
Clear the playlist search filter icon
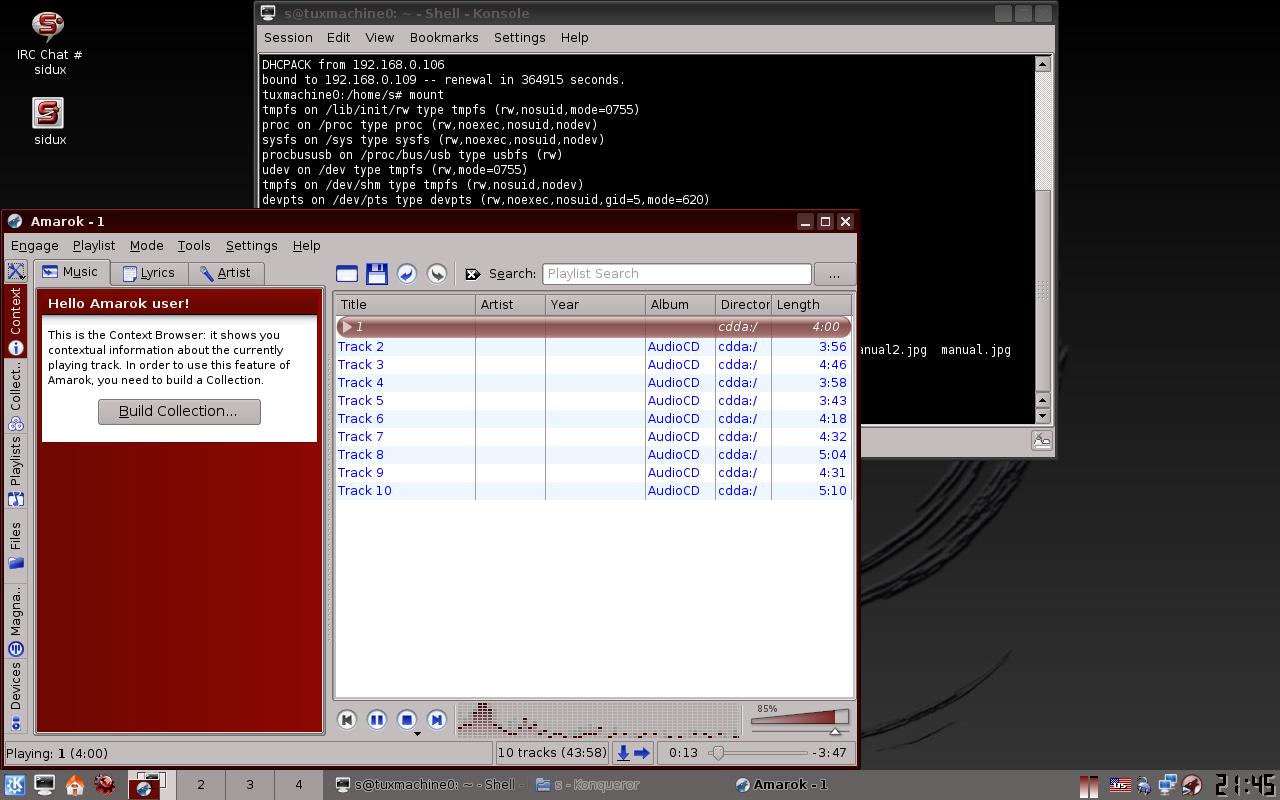[473, 274]
